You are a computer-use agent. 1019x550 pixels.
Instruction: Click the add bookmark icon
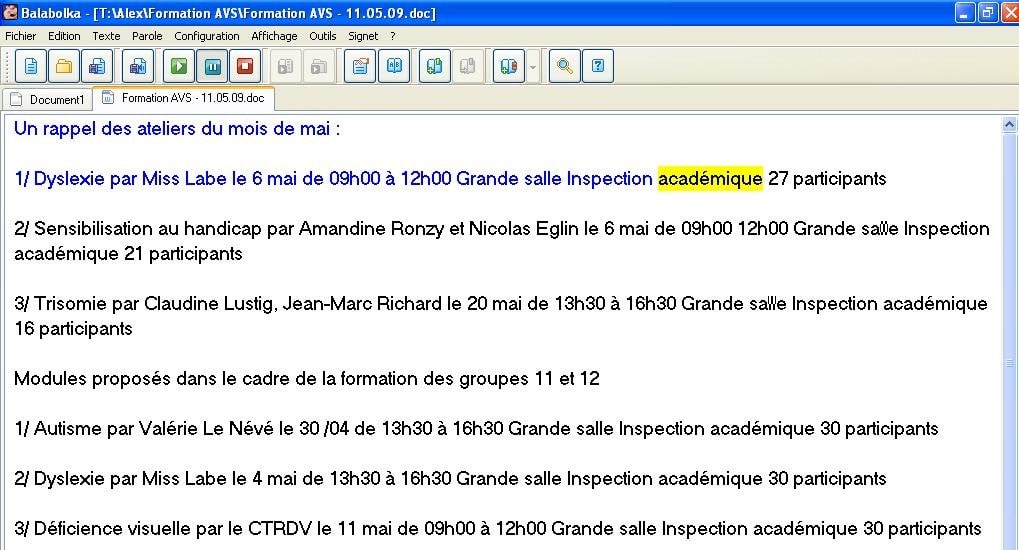[435, 67]
